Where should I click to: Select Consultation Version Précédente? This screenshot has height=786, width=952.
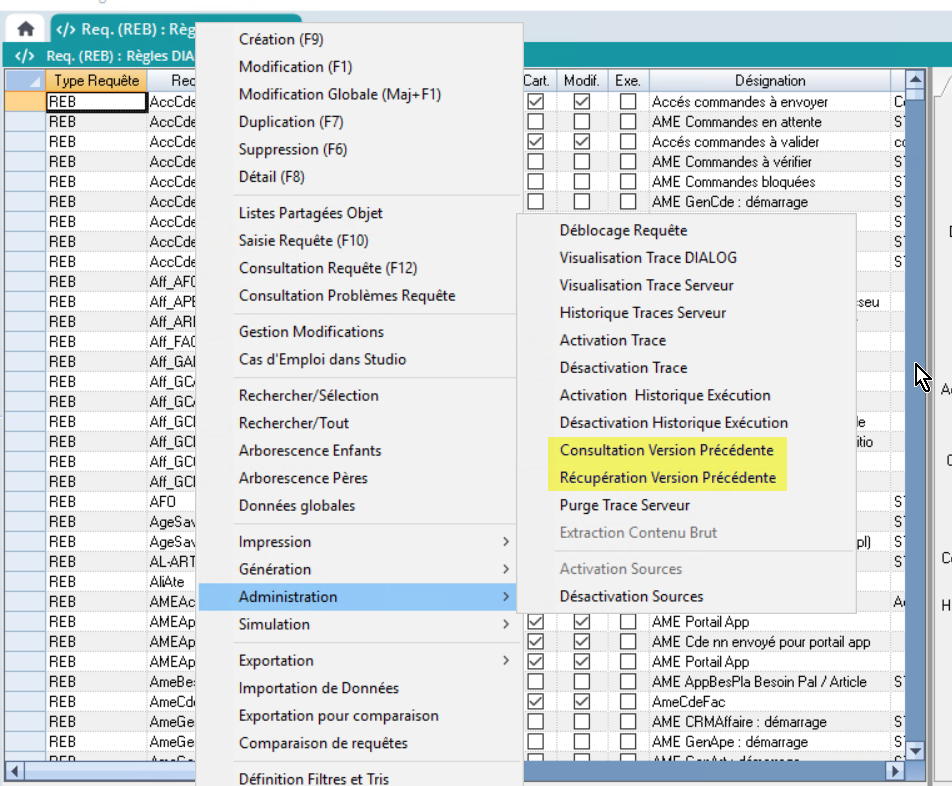coord(666,450)
